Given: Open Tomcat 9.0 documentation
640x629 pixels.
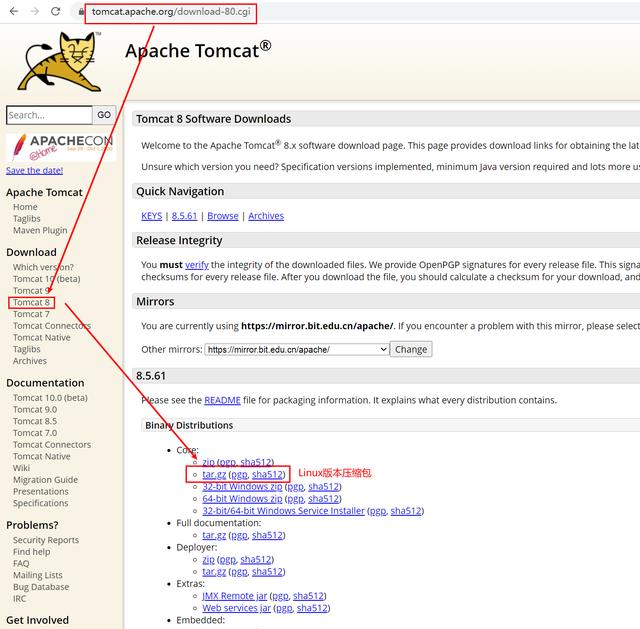Looking at the screenshot, I should 35,409.
